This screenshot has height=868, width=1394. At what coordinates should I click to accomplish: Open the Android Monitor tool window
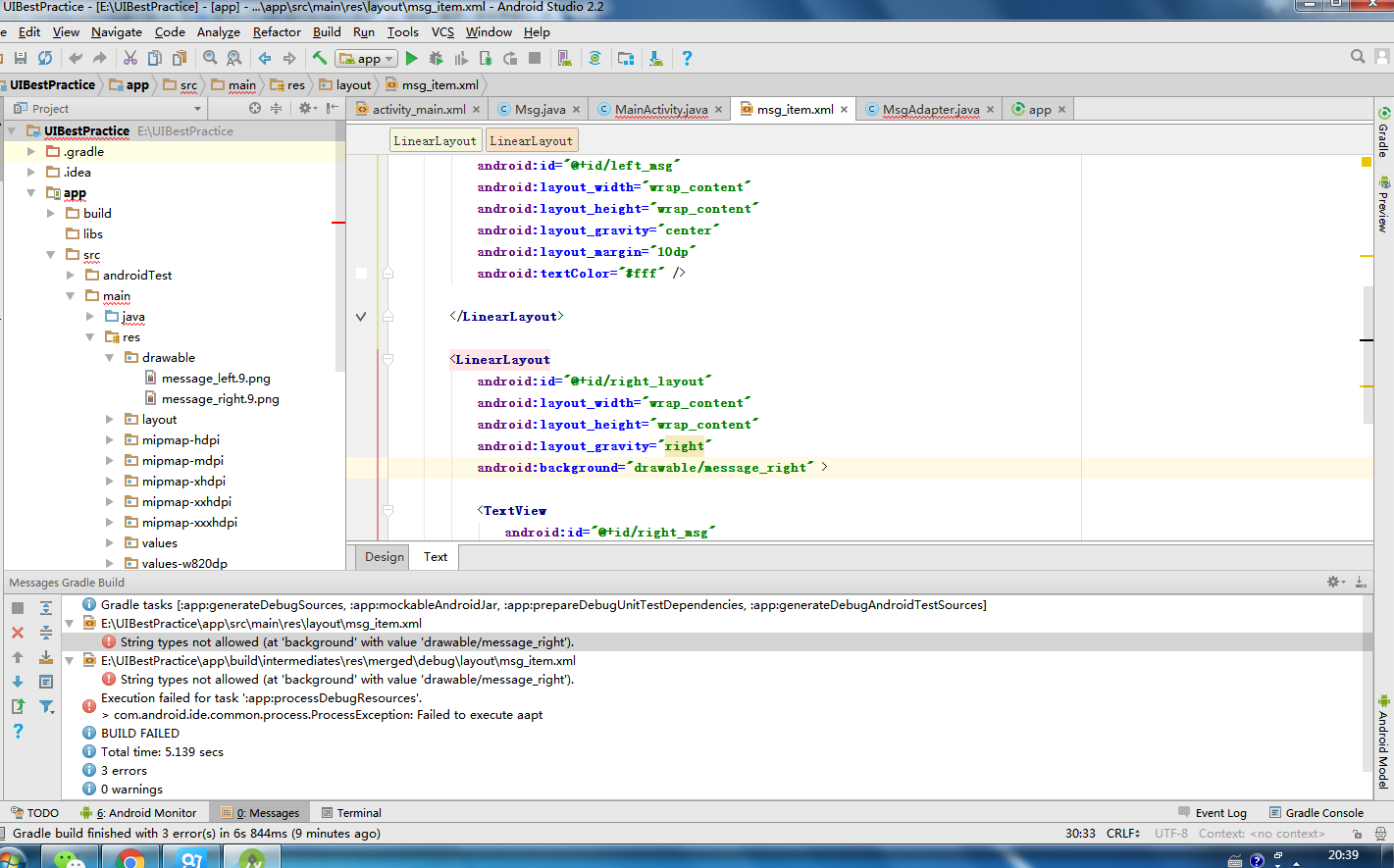(x=138, y=813)
